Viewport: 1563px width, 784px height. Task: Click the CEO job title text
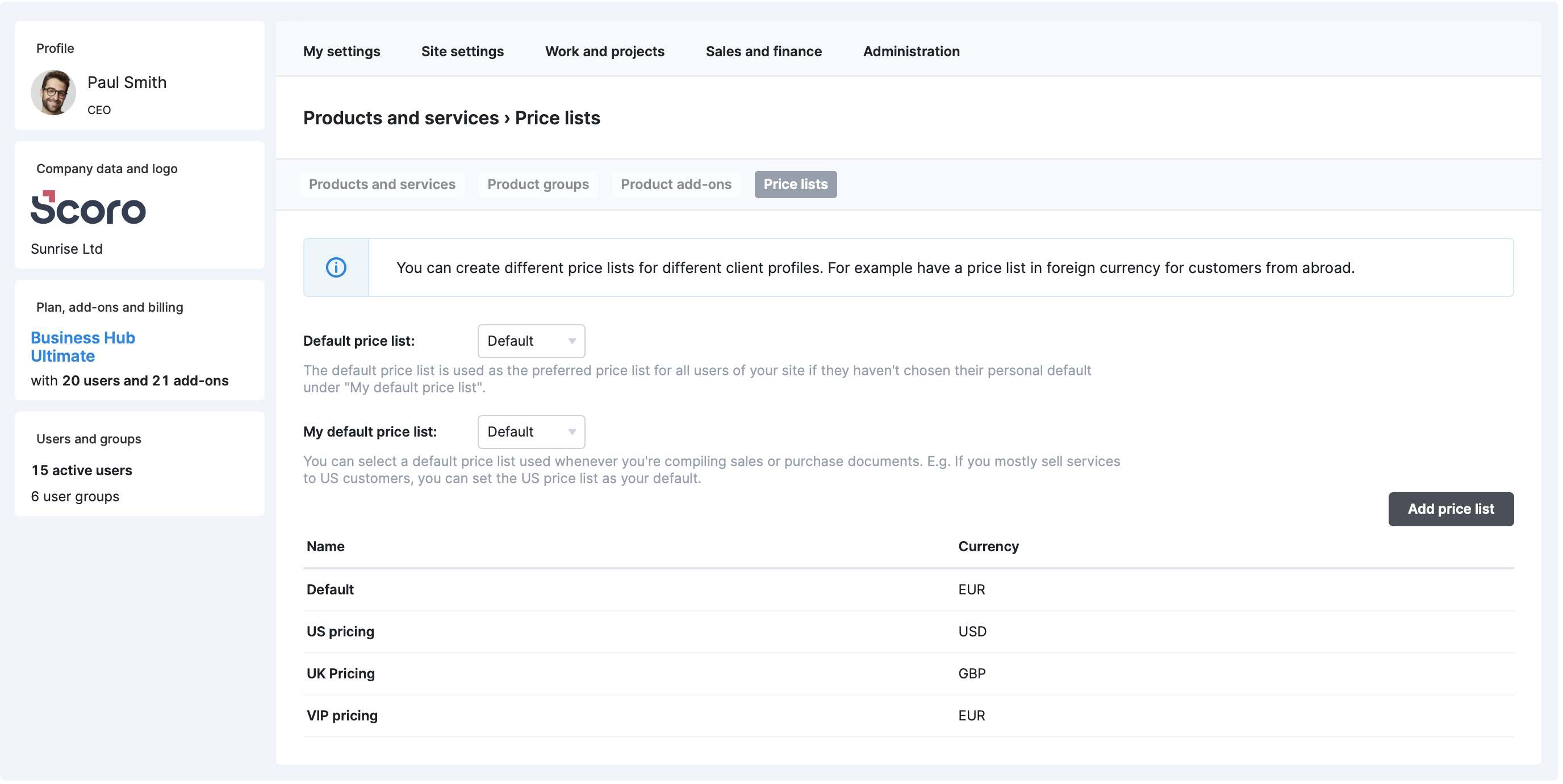[99, 110]
